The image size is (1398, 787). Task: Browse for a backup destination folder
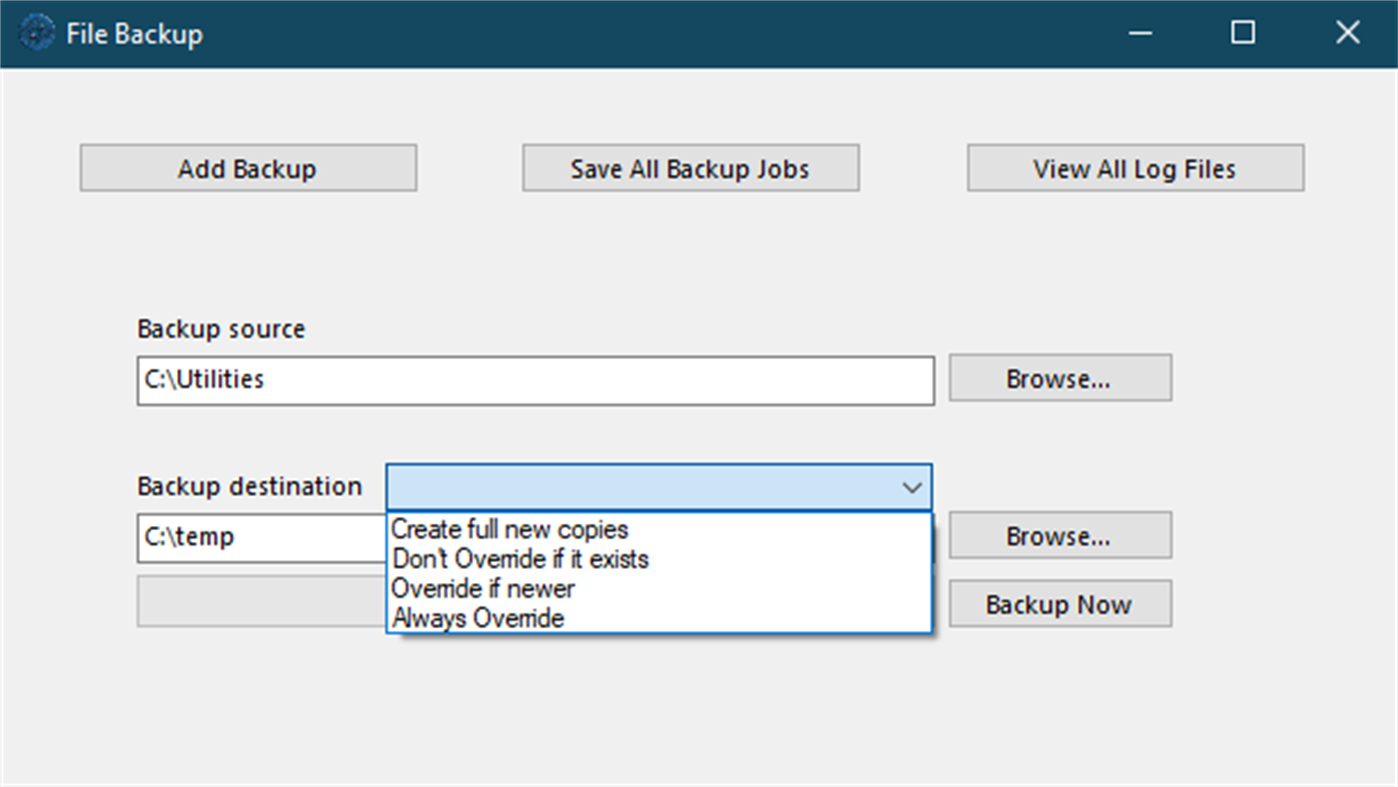1059,535
